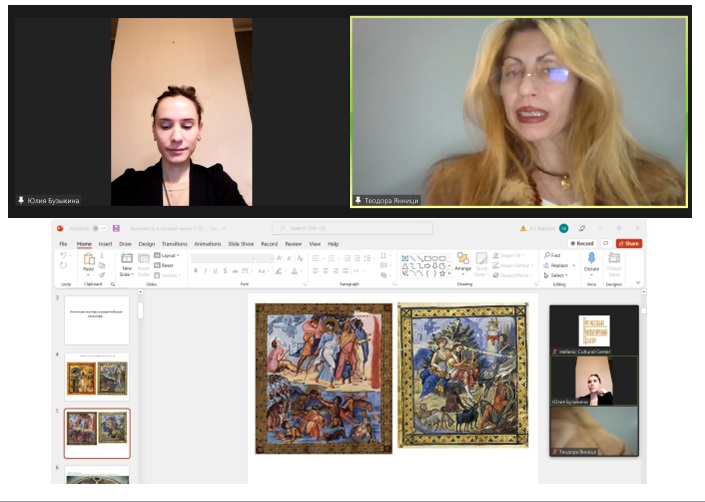This screenshot has height=502, width=705.
Task: Open the font name combo box
Action: [x=223, y=258]
